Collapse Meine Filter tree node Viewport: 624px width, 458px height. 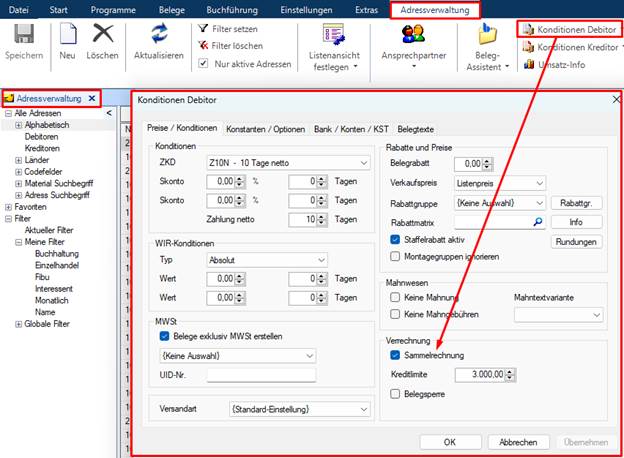tap(18, 242)
